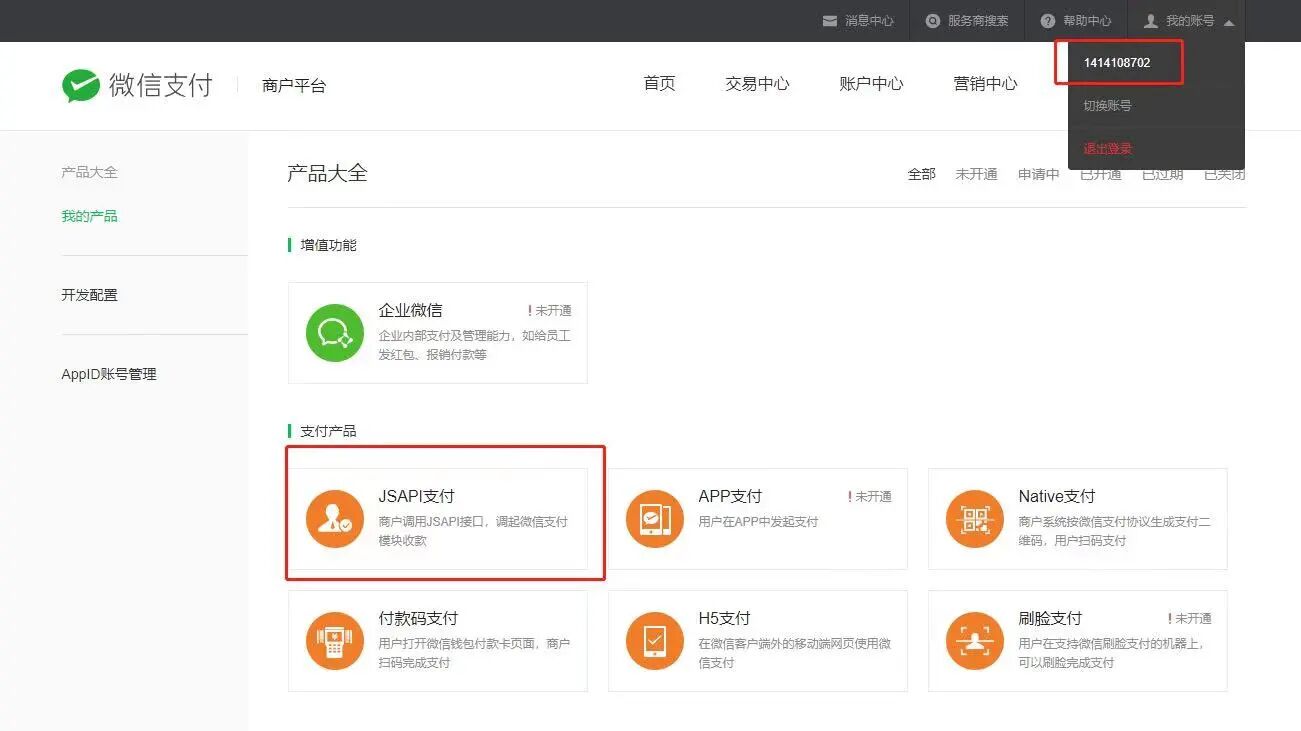1301x731 pixels.
Task: Click the orange JSAPI支付 icon
Action: [x=334, y=519]
